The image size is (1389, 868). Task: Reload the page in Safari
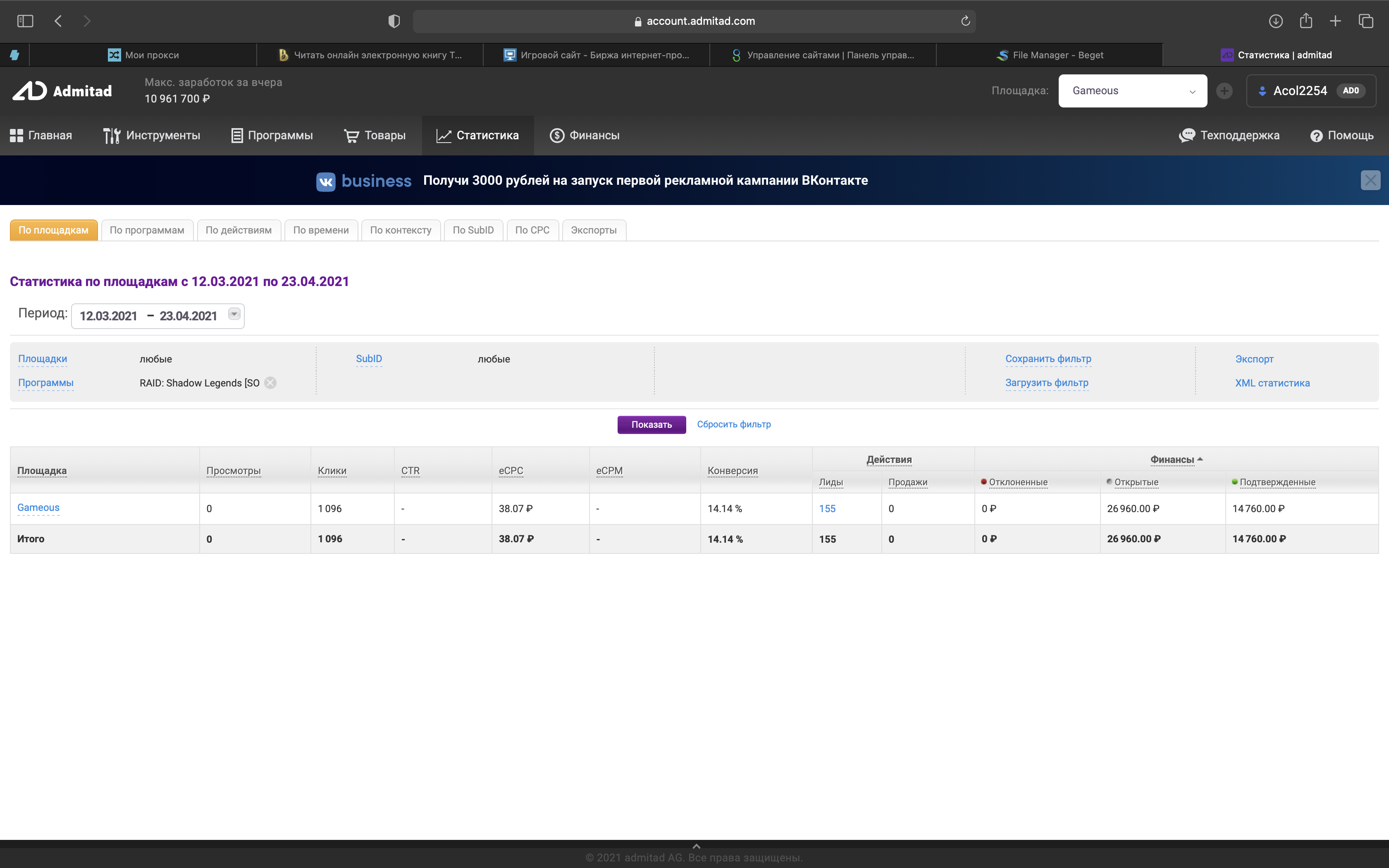[965, 21]
